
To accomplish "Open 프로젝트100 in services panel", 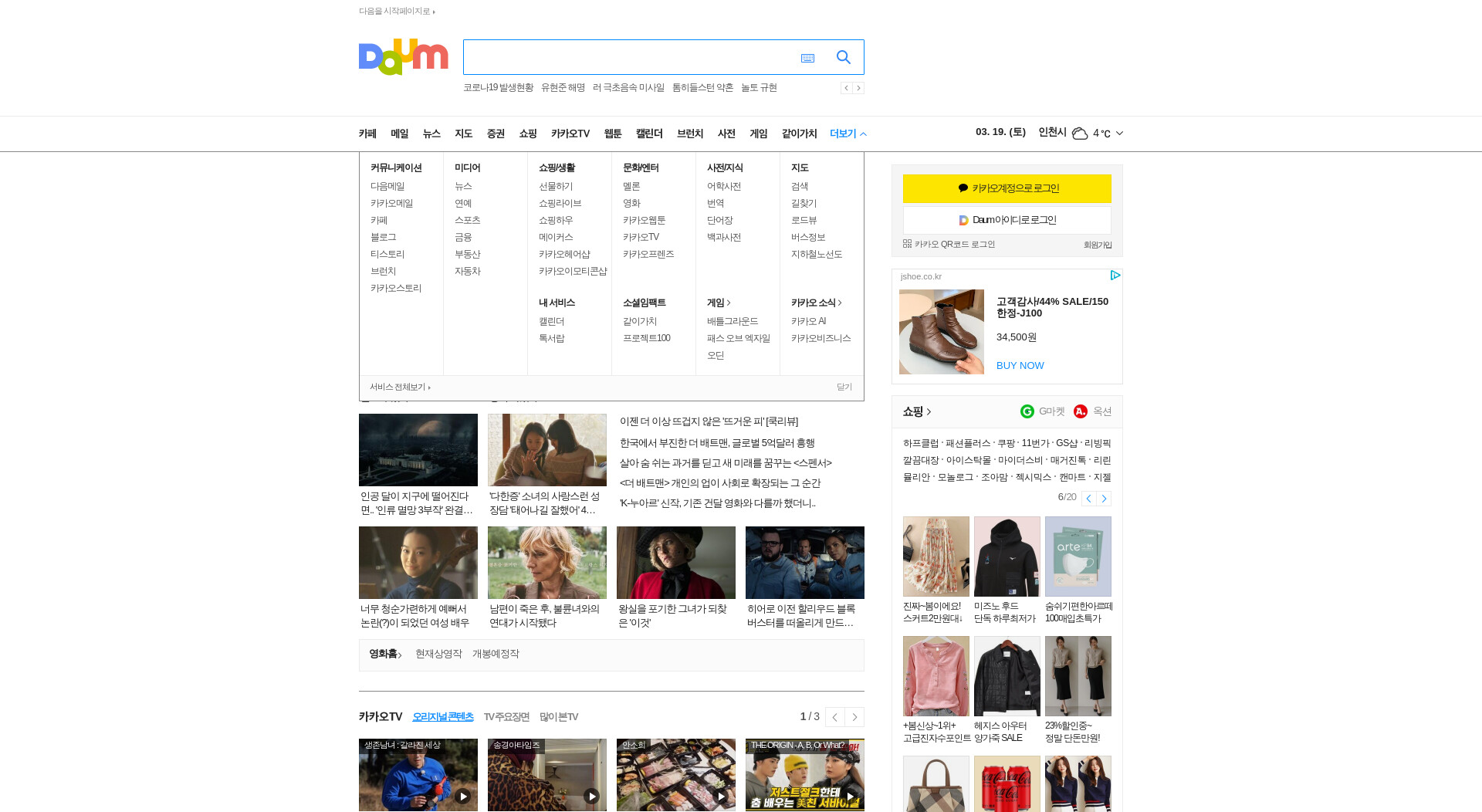I will 647,338.
